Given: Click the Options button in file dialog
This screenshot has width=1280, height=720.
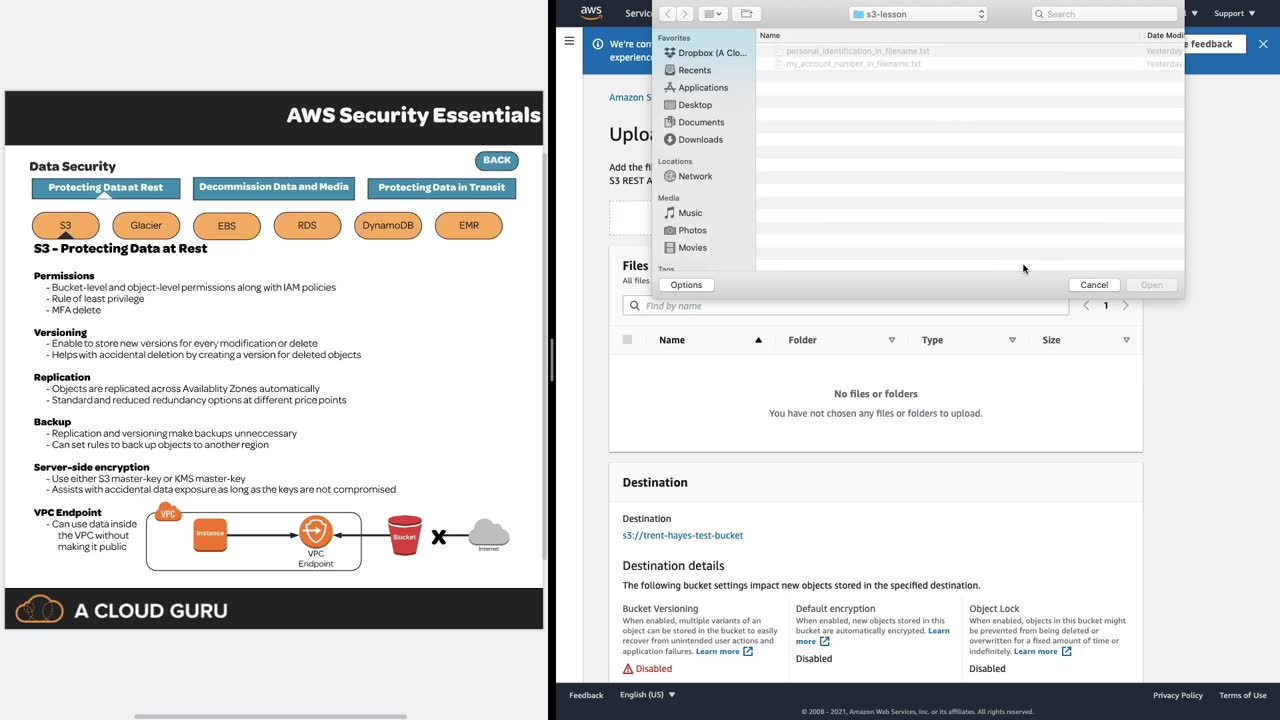Looking at the screenshot, I should [686, 285].
